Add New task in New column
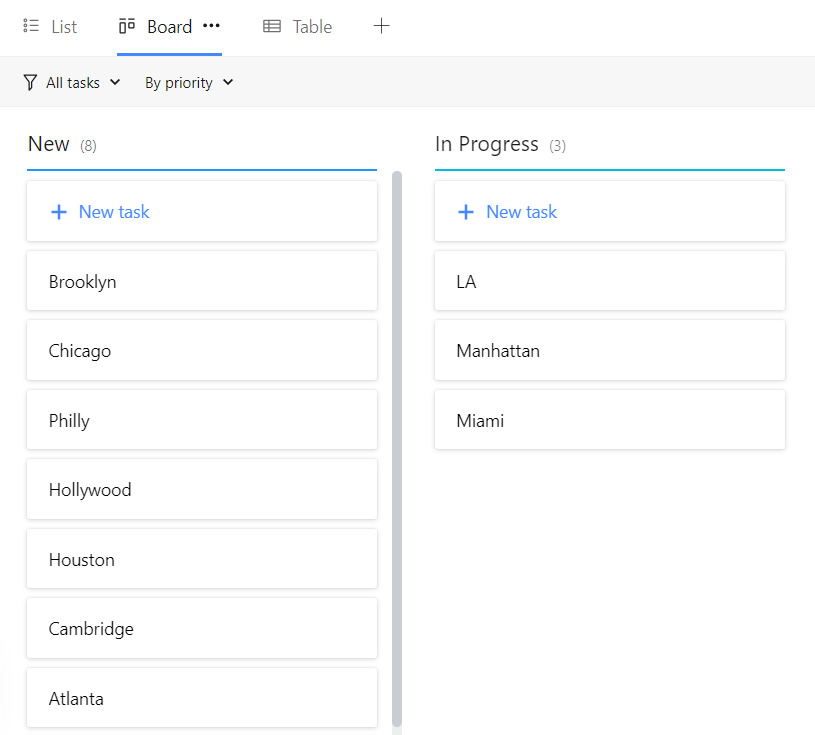The image size is (815, 735). [202, 211]
